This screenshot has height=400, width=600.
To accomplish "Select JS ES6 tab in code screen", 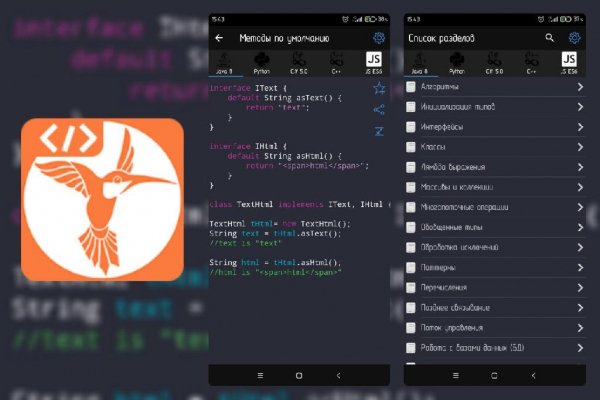I will pos(374,64).
